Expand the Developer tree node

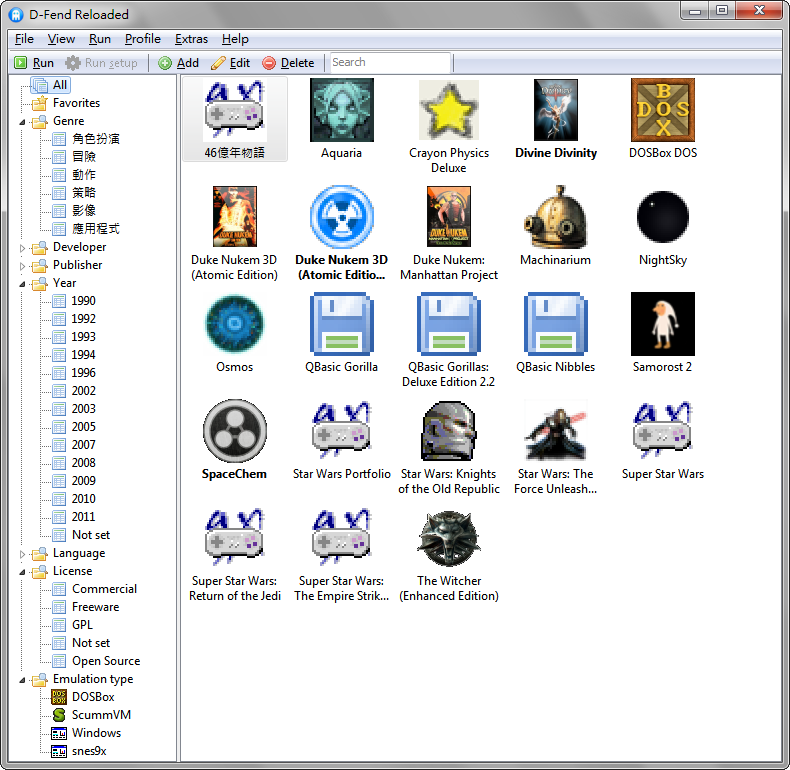(x=22, y=248)
